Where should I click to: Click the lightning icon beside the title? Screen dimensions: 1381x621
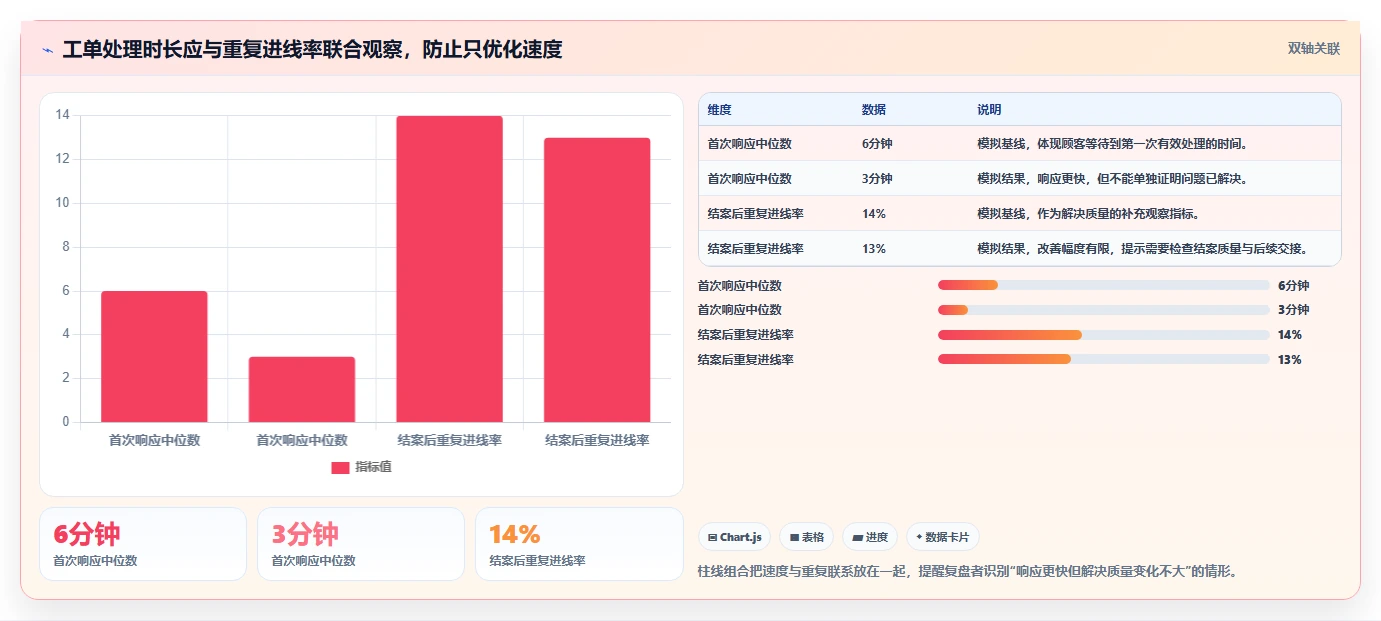[x=47, y=50]
